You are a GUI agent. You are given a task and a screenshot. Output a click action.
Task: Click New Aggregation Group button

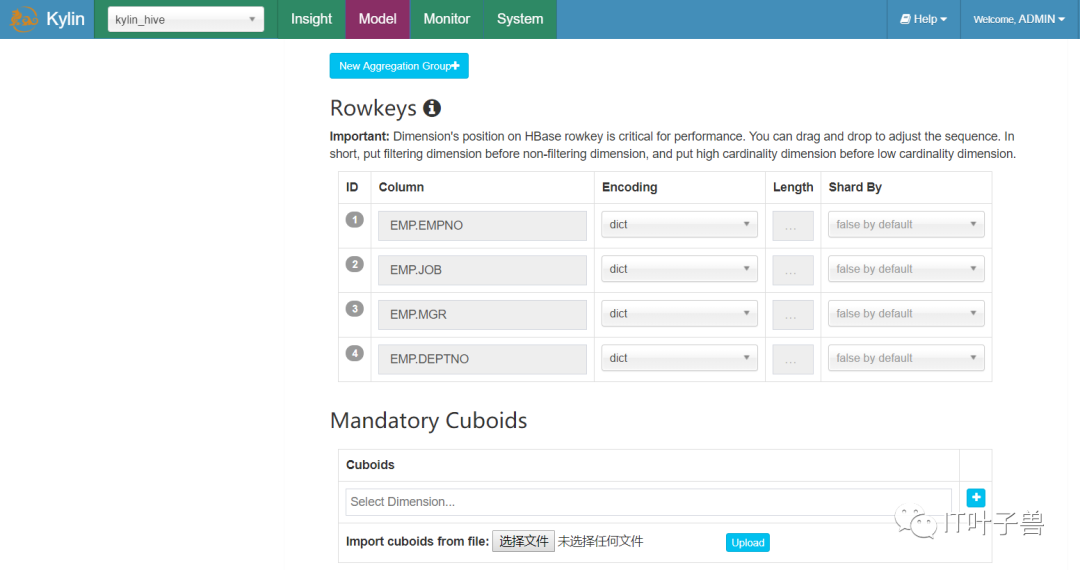(x=399, y=66)
